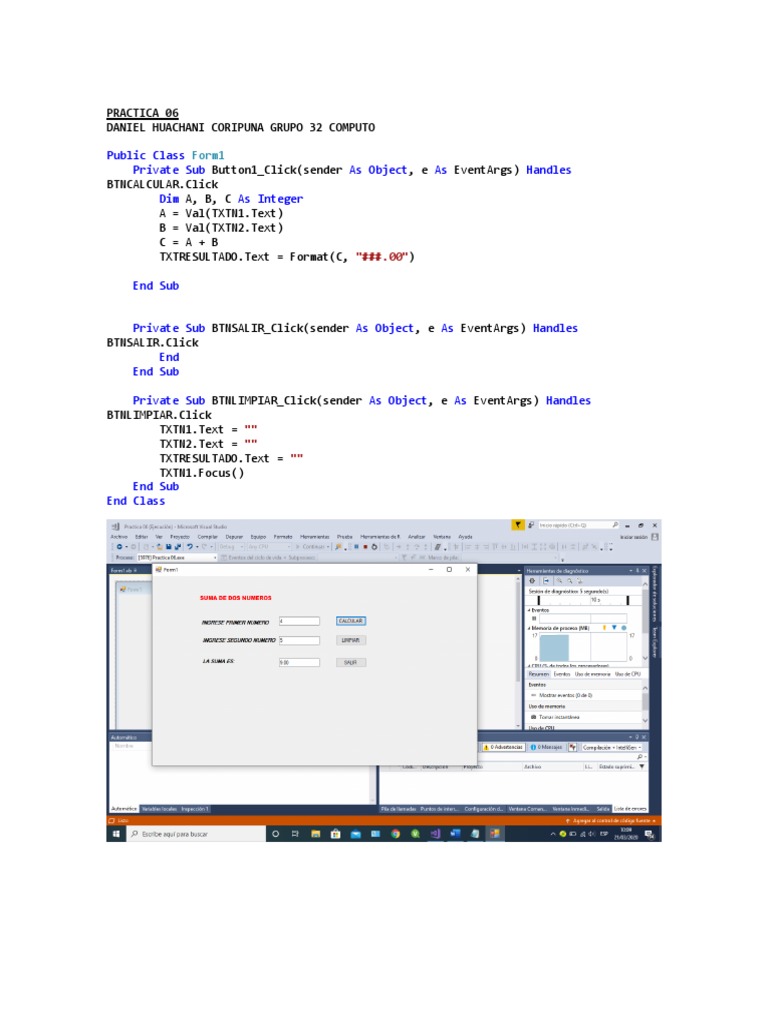The width and height of the screenshot is (768, 1024).
Task: Click the yellow notifications filter flag icon
Action: click(x=517, y=524)
